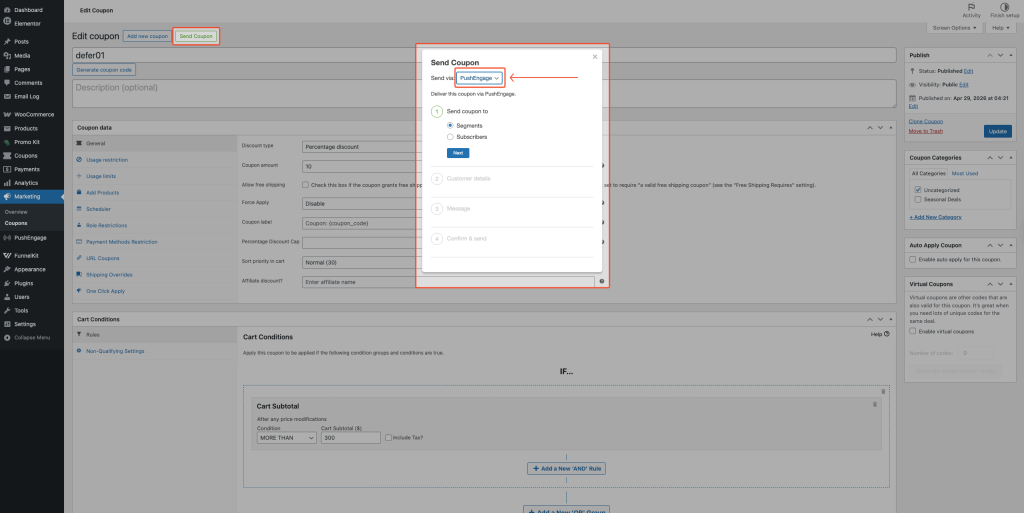1024x513 pixels.
Task: Expand the Screen Options dropdown
Action: (x=954, y=28)
